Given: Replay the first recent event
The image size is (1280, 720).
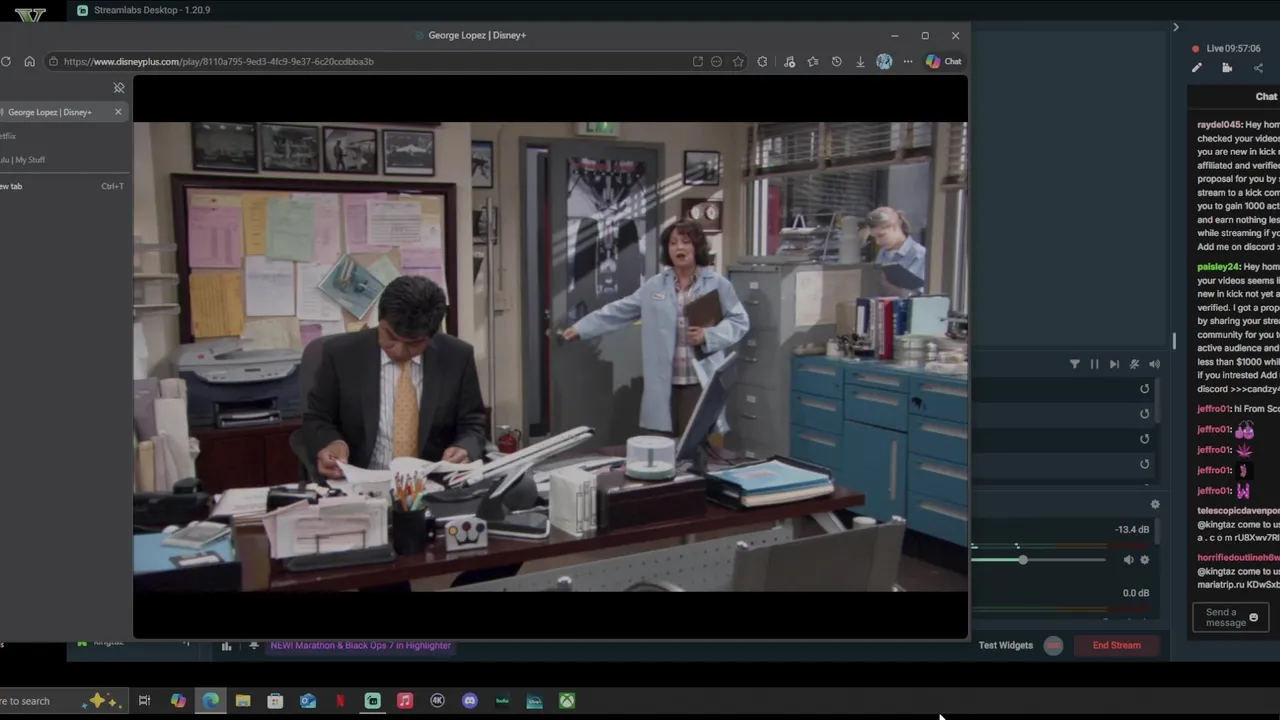Looking at the screenshot, I should point(1145,389).
